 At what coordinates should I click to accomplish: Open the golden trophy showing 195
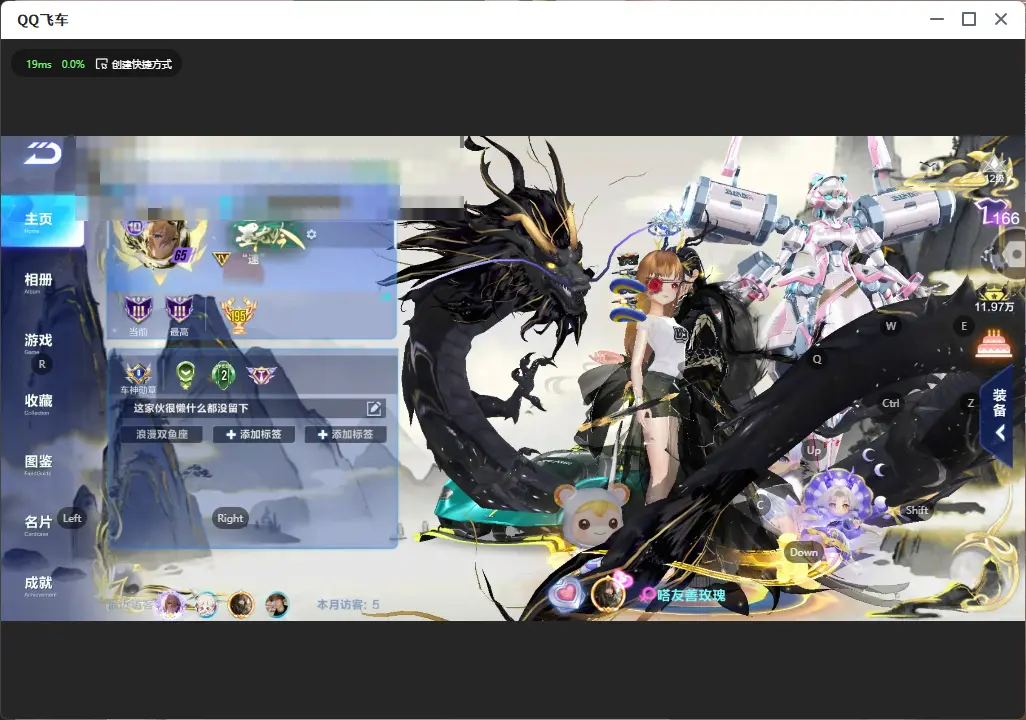(x=238, y=314)
